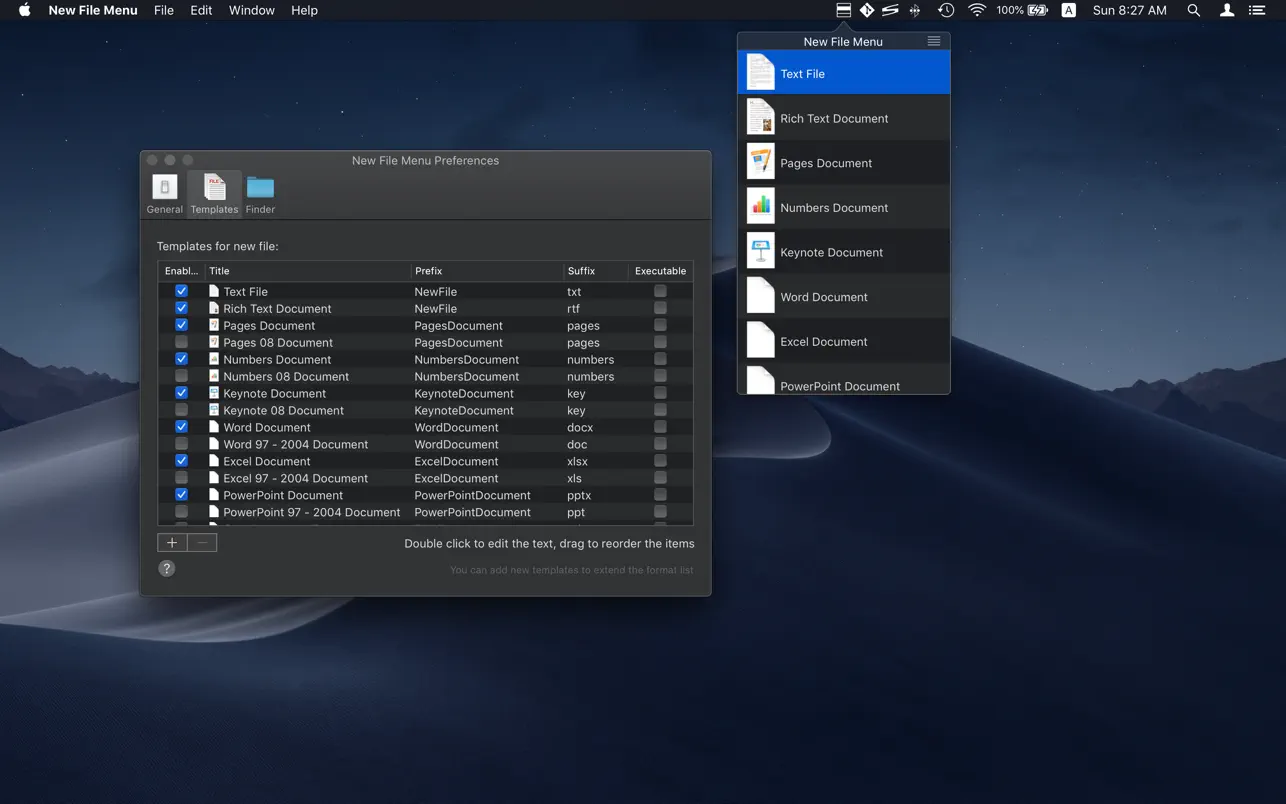Open the popup hamburger options menu
The image size is (1286, 804).
click(933, 41)
